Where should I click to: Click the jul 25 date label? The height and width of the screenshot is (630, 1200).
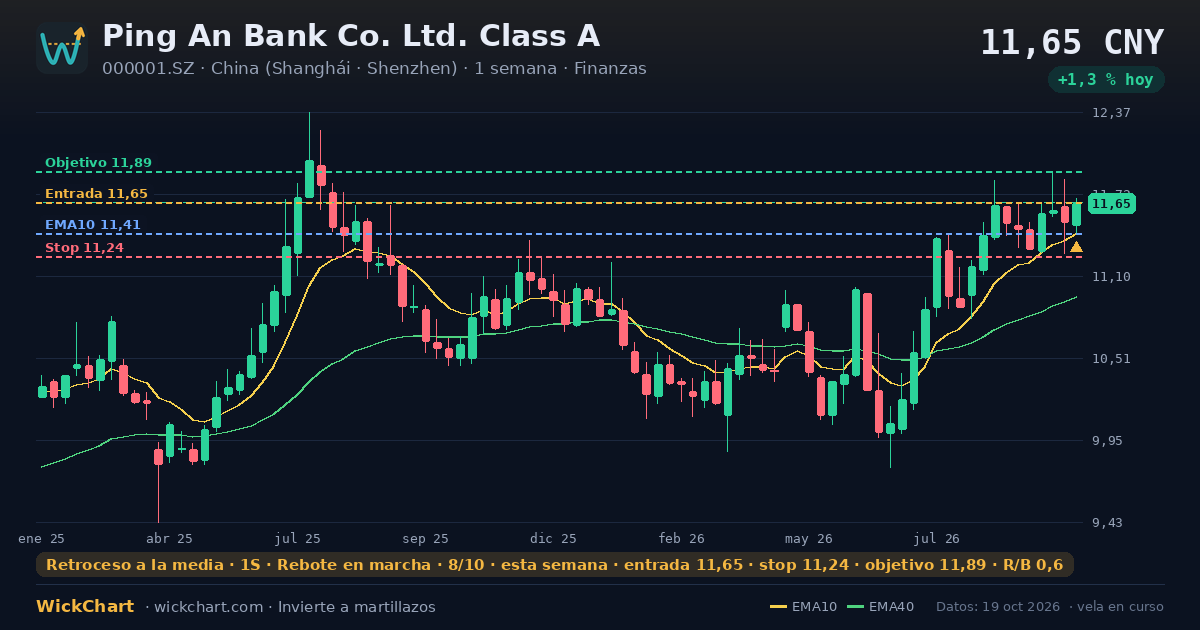tap(298, 538)
